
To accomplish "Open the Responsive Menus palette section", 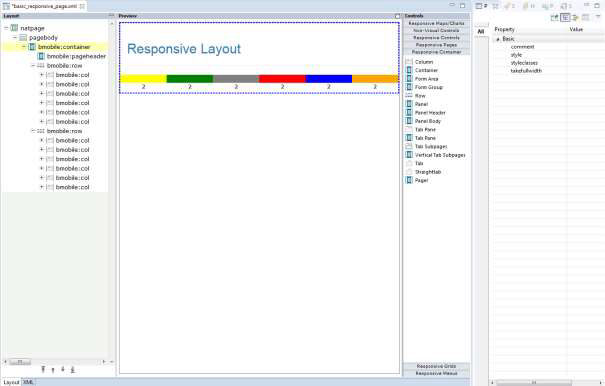I will click(436, 373).
